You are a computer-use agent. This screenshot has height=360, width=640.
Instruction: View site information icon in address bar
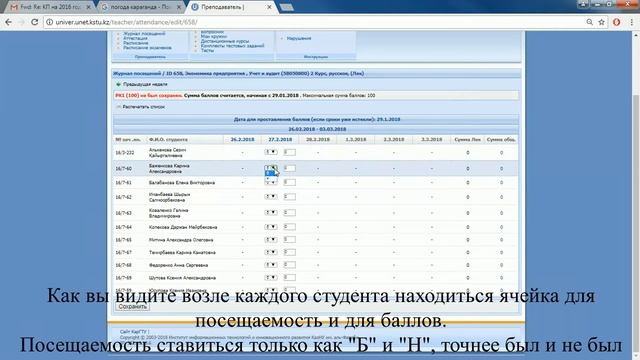point(49,22)
